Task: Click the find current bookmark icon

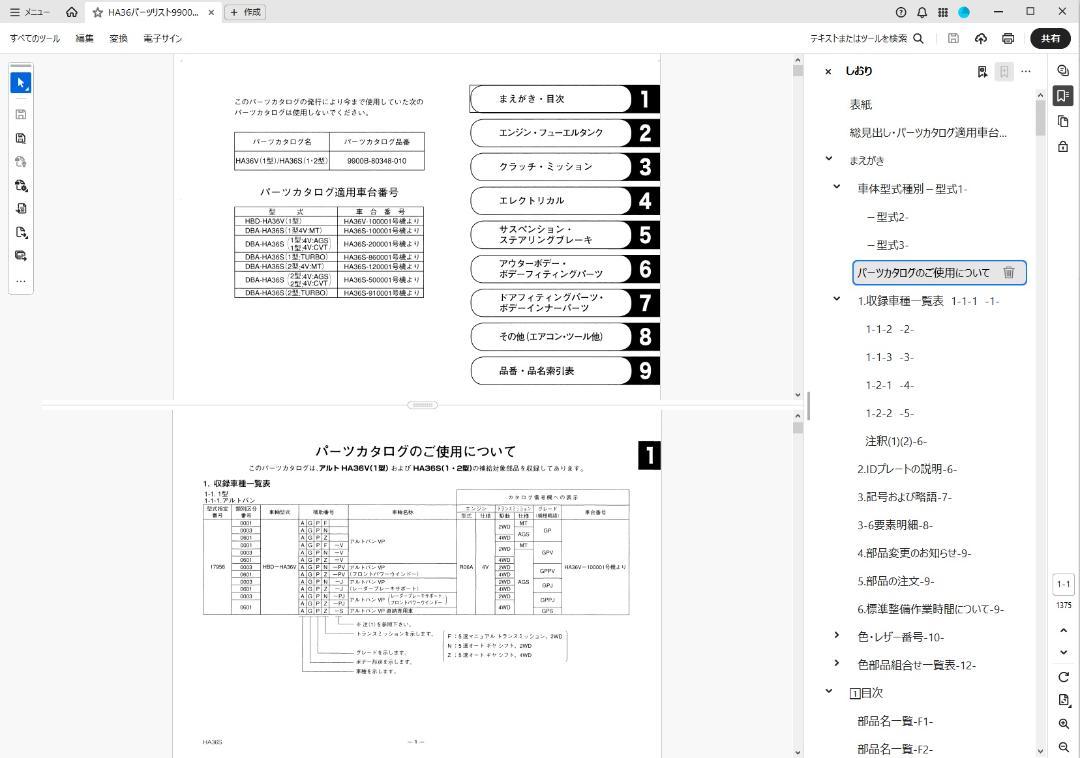Action: pyautogui.click(x=982, y=72)
